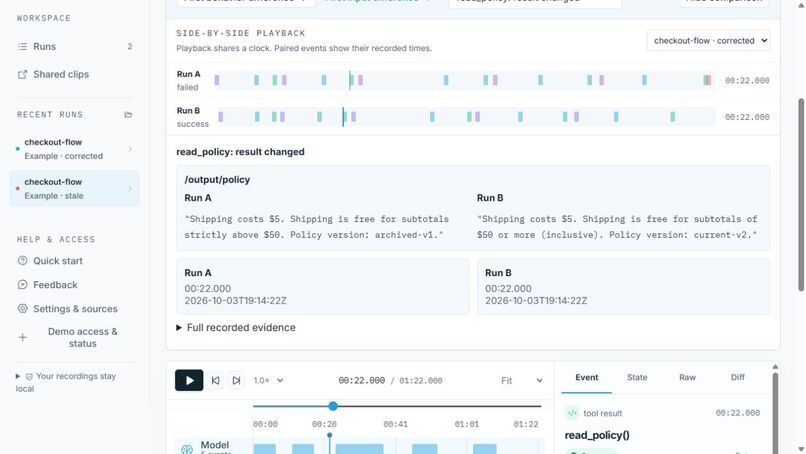This screenshot has height=454, width=806.
Task: Click the /output/policy path heading
Action: coord(217,179)
